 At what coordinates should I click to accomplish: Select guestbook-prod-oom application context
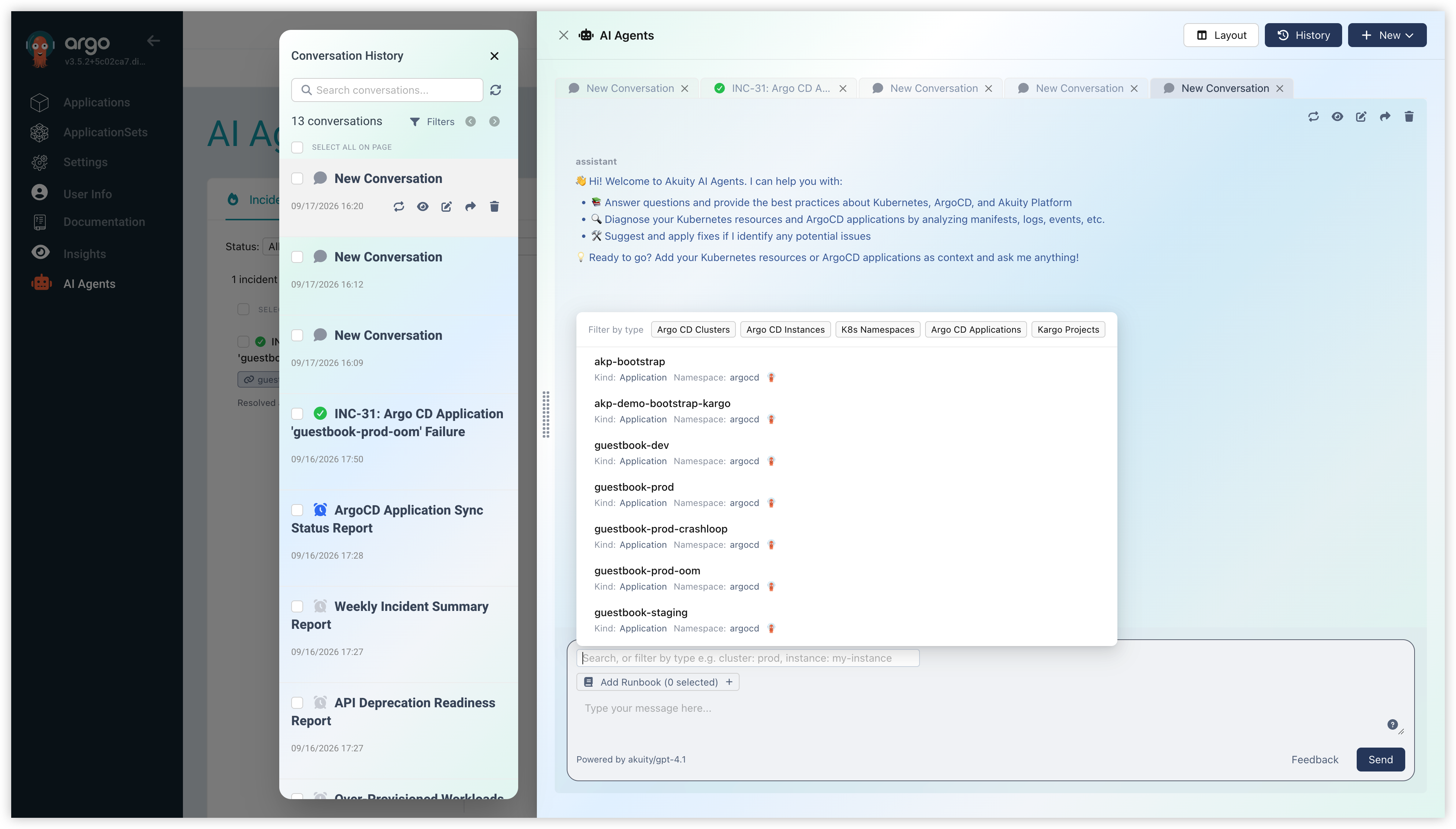tap(846, 578)
